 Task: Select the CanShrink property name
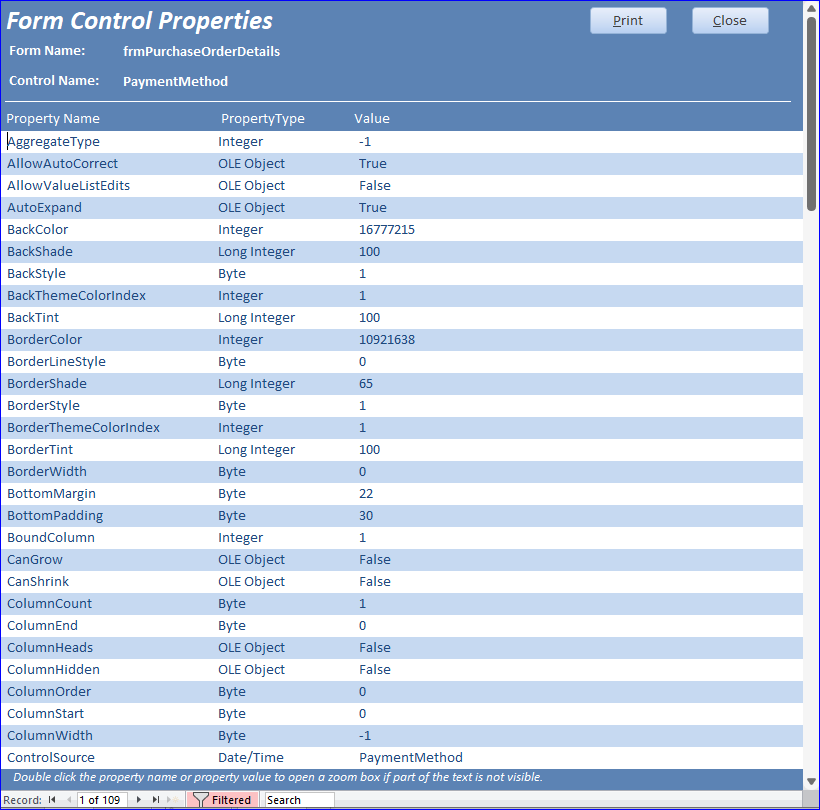[x=38, y=581]
